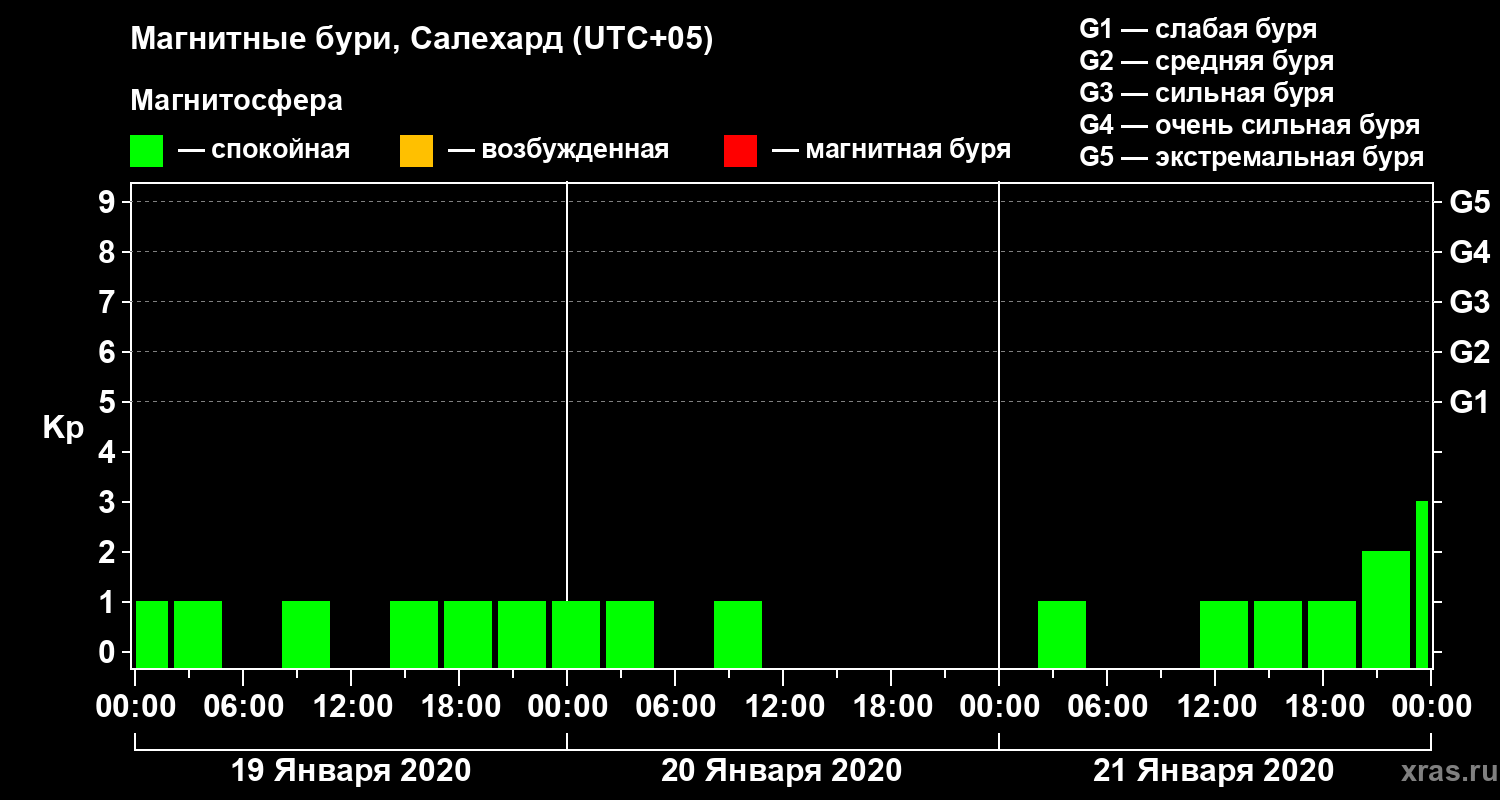Click the '19 Января 2020' date label
The height and width of the screenshot is (800, 1500).
pyautogui.click(x=351, y=771)
